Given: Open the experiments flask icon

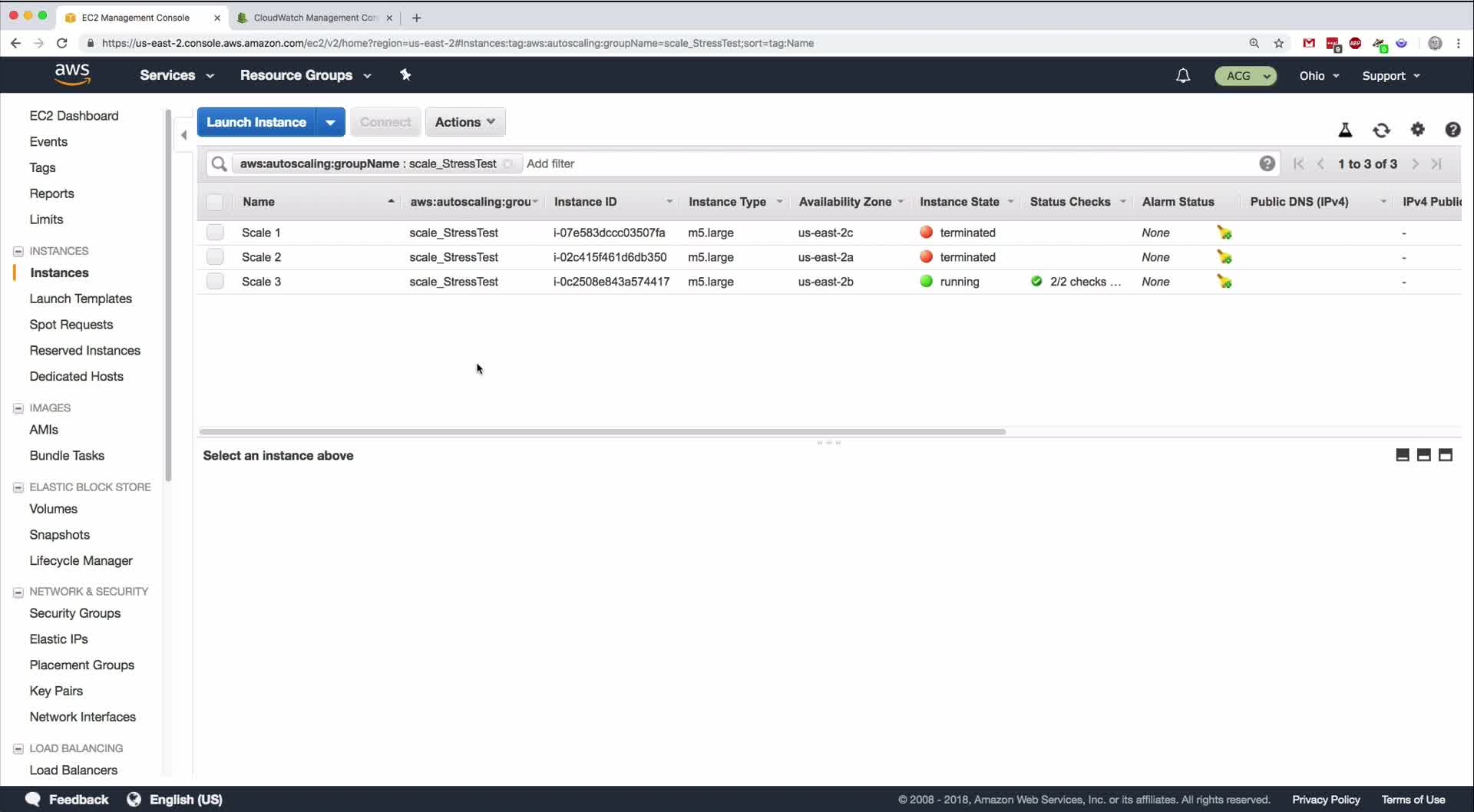Looking at the screenshot, I should [1345, 130].
